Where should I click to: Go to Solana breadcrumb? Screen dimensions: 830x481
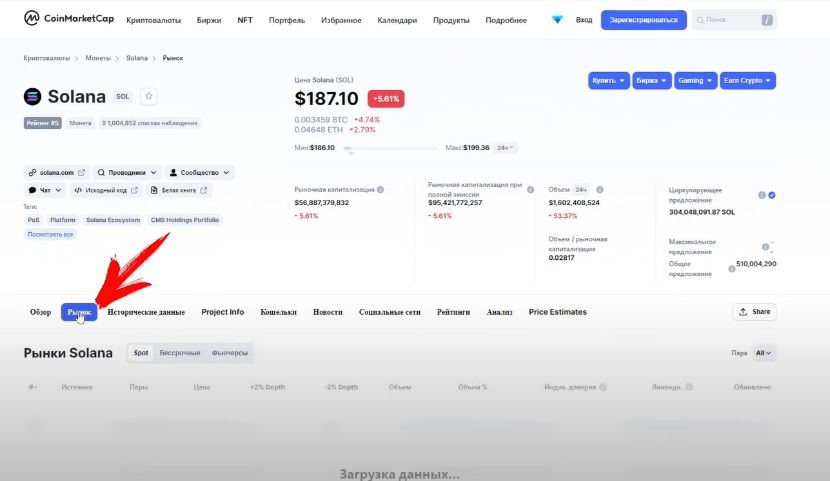pos(137,58)
